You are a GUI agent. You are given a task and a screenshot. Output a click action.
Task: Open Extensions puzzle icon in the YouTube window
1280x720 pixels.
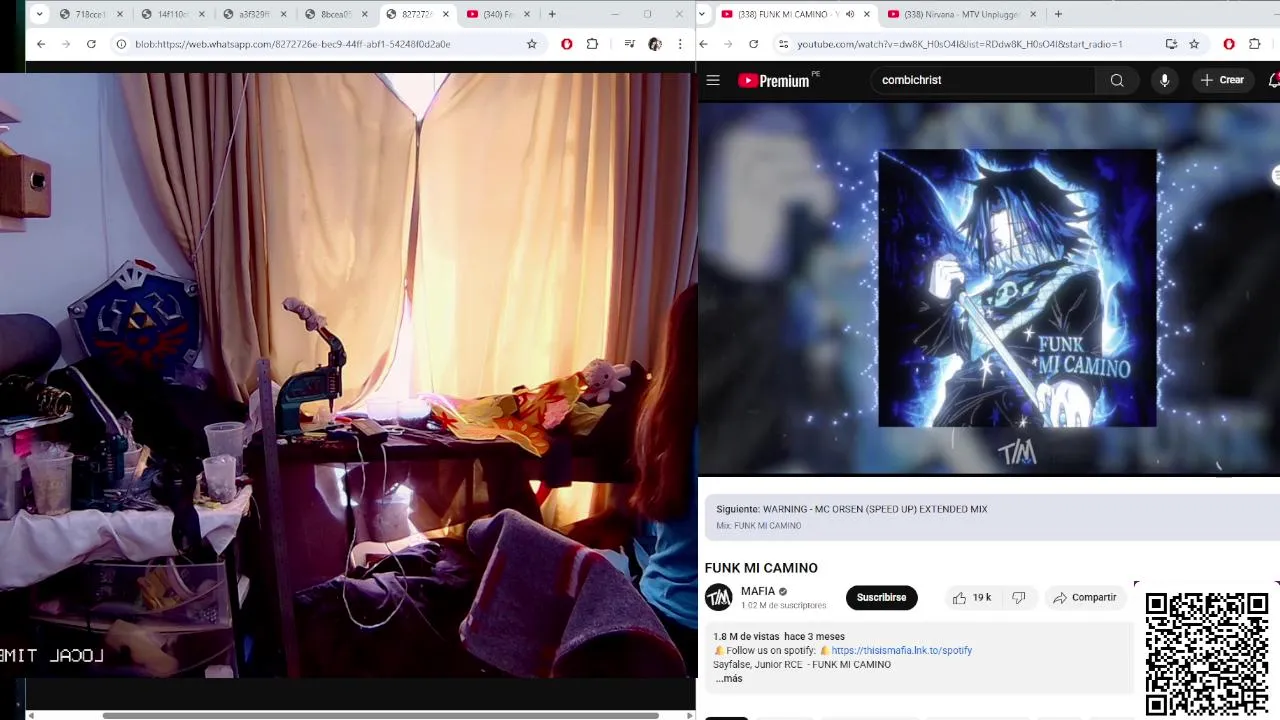click(1255, 44)
